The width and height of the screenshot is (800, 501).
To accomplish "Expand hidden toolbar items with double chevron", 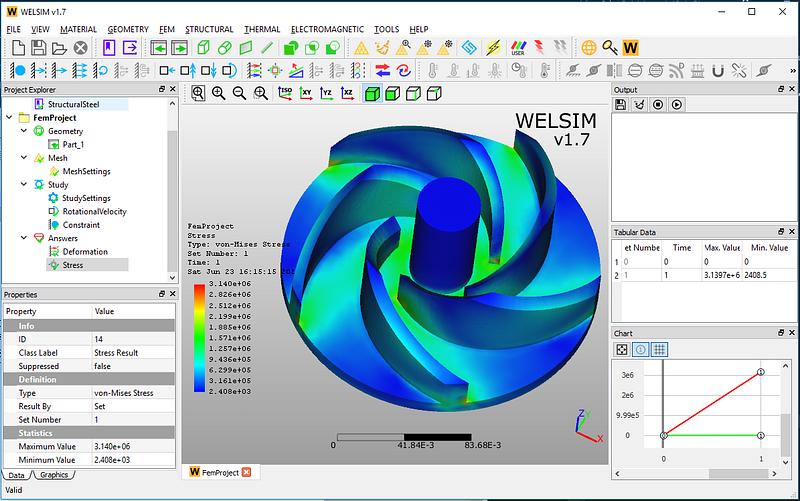I will [792, 71].
